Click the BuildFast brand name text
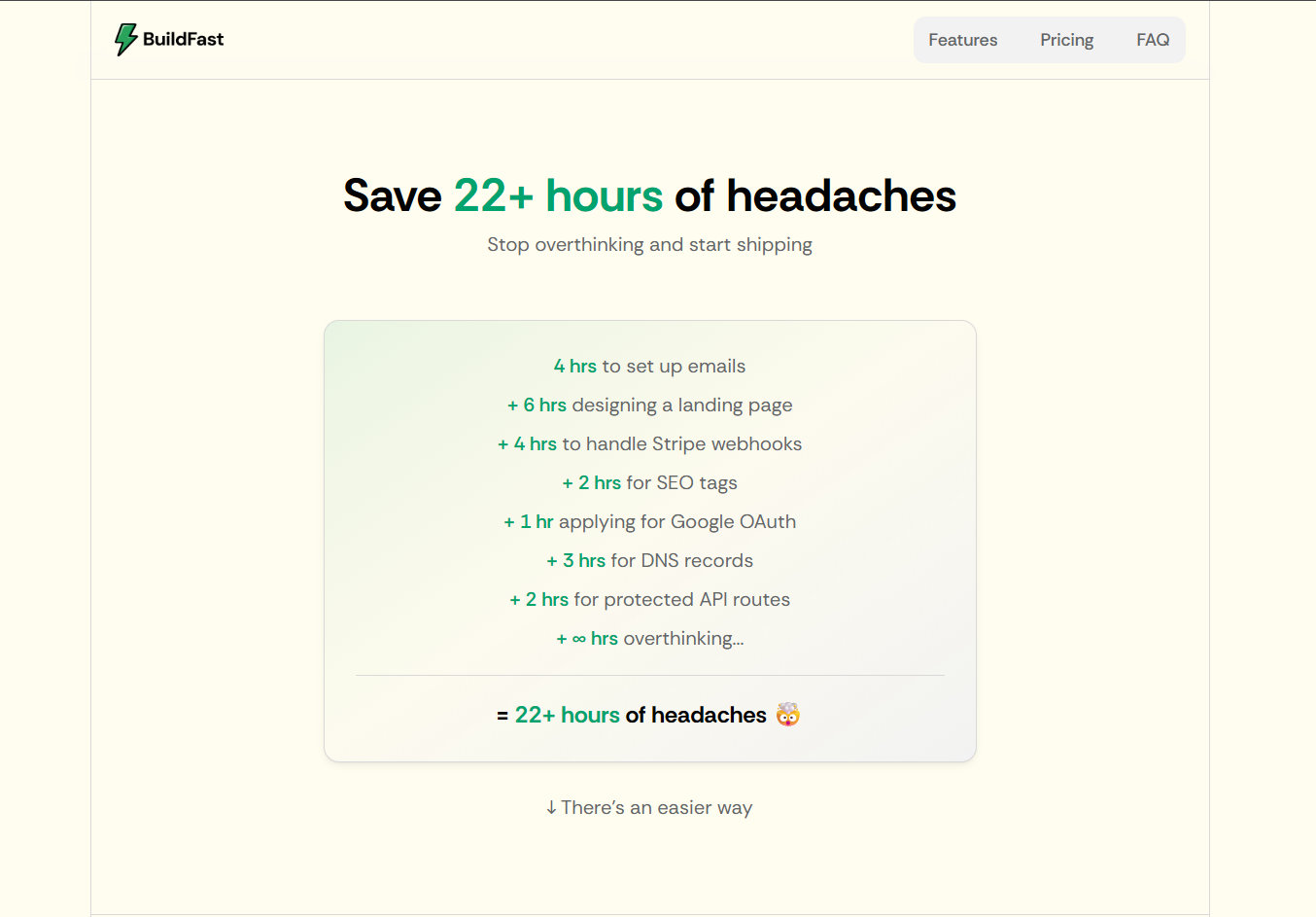The image size is (1316, 917). point(183,39)
